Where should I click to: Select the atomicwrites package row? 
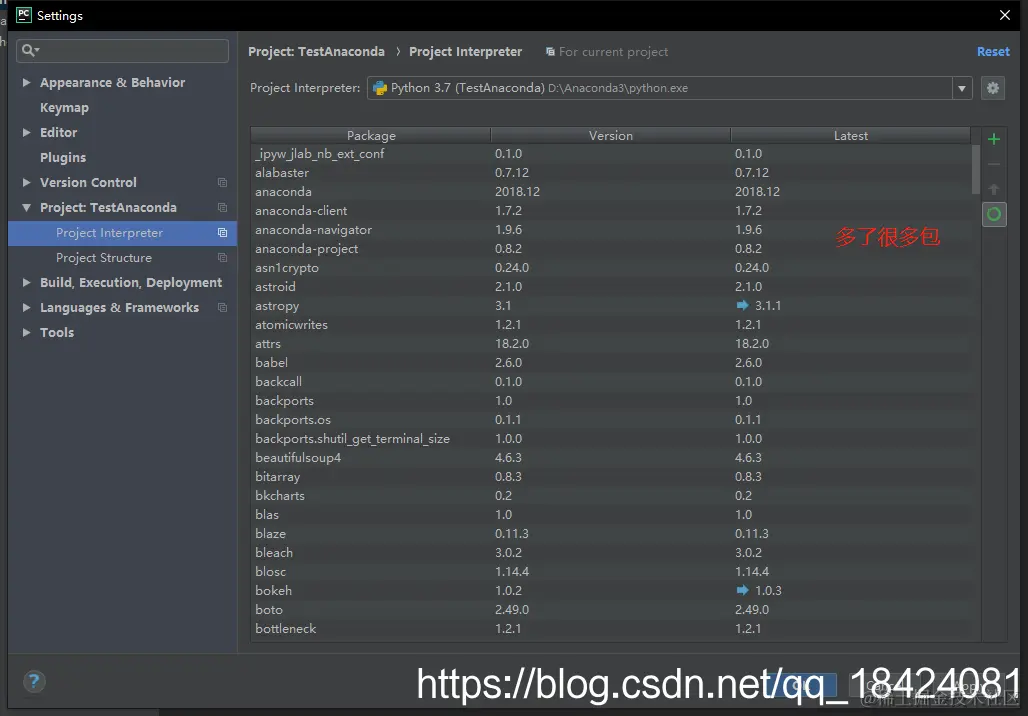pos(611,325)
